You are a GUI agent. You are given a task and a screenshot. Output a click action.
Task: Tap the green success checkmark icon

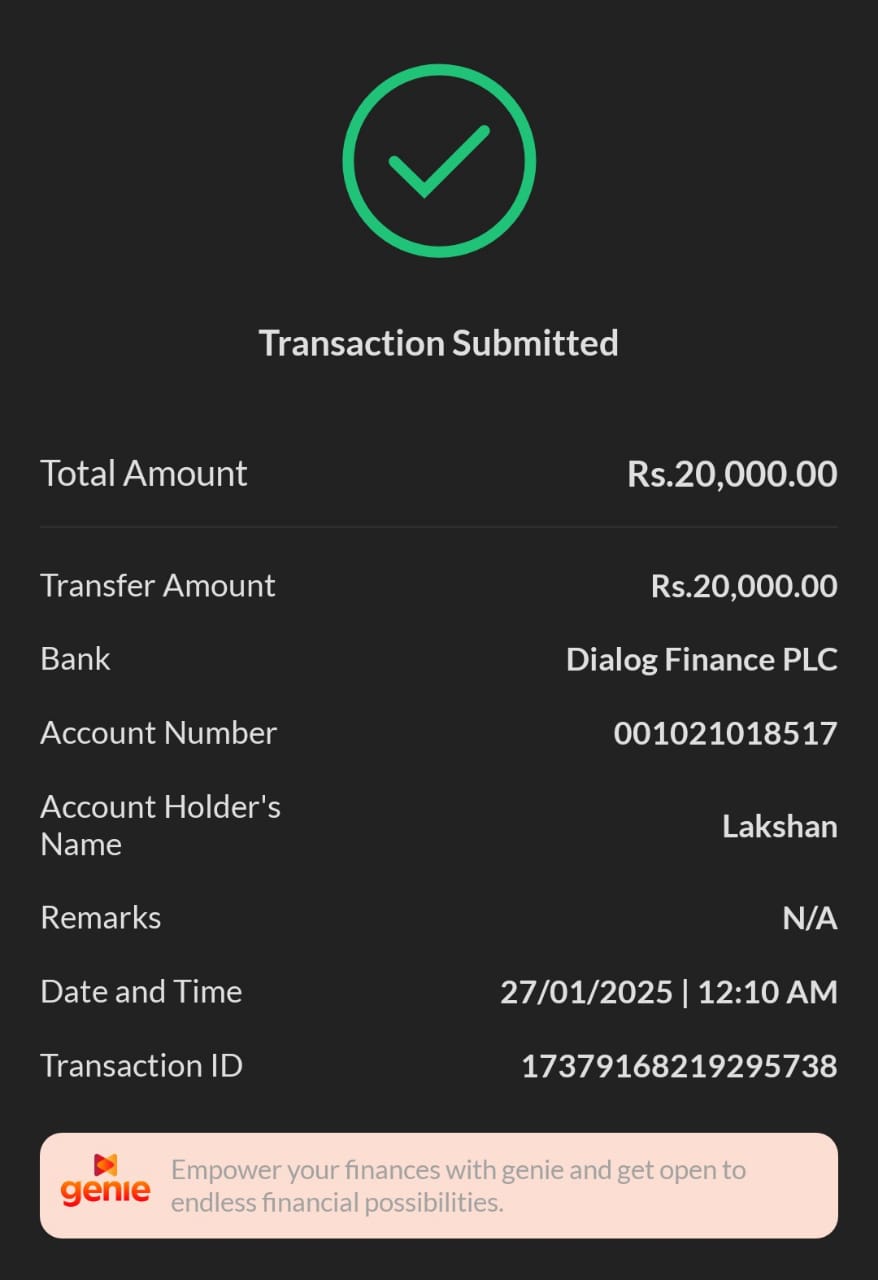(x=439, y=161)
